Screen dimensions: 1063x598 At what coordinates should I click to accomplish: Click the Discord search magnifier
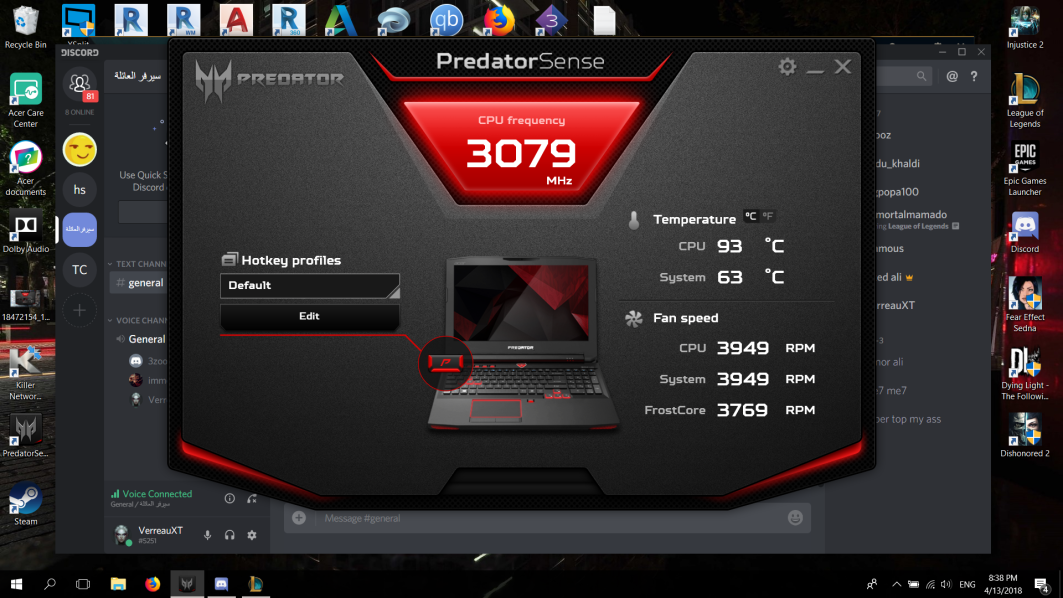(x=921, y=76)
